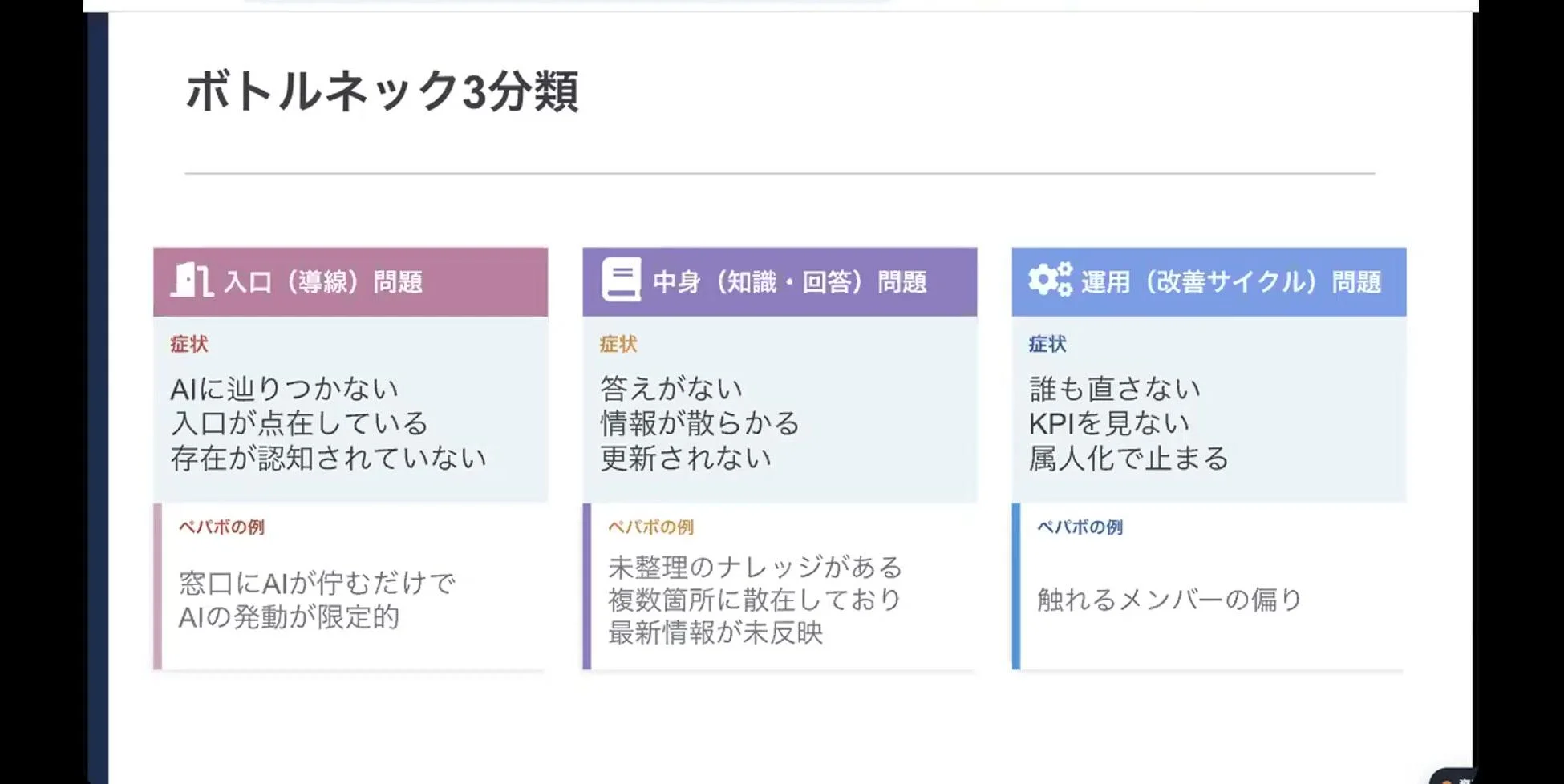Click the line 属人化で止まる

click(1128, 459)
